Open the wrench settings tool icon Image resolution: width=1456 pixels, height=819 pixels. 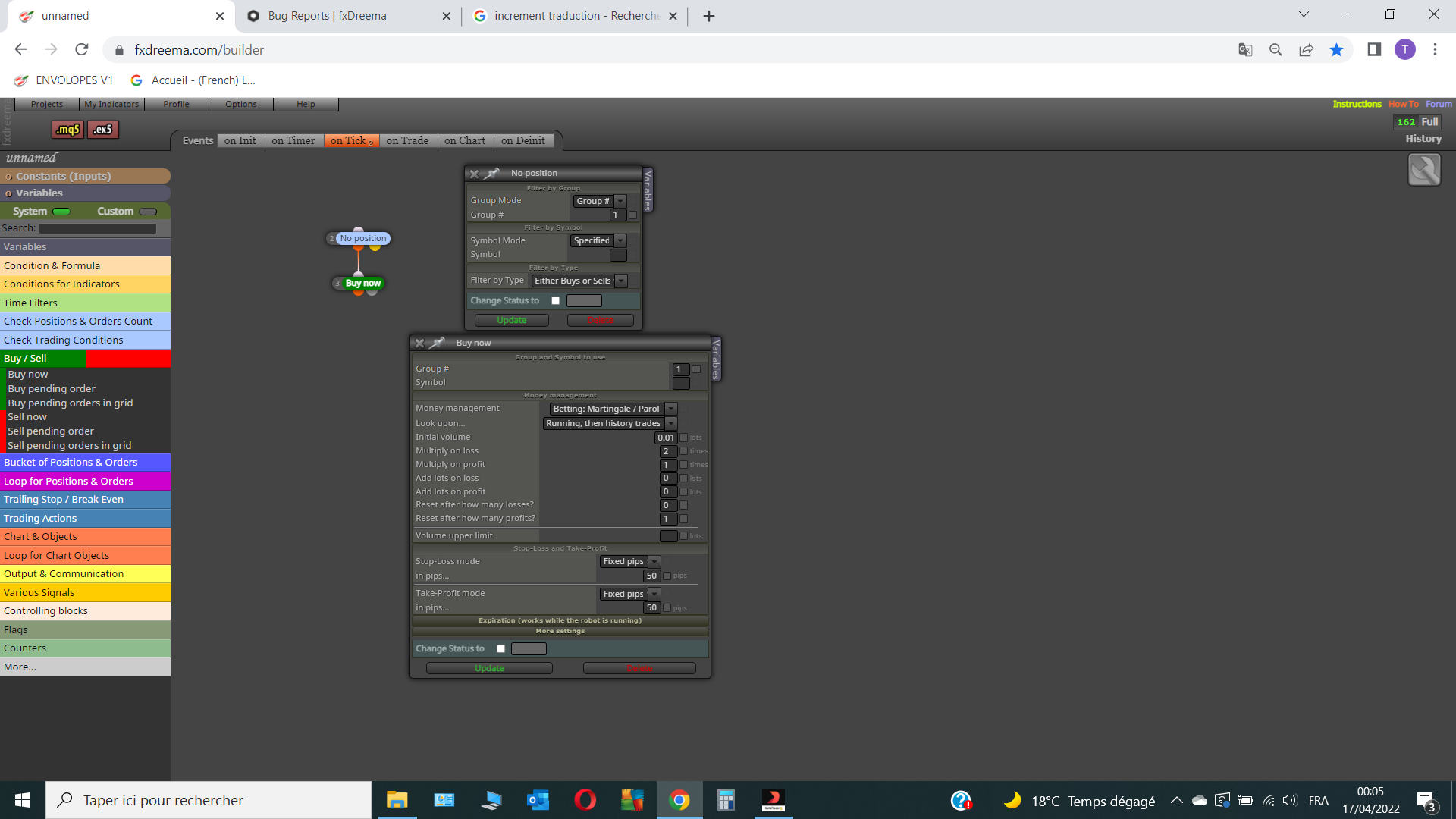1424,170
